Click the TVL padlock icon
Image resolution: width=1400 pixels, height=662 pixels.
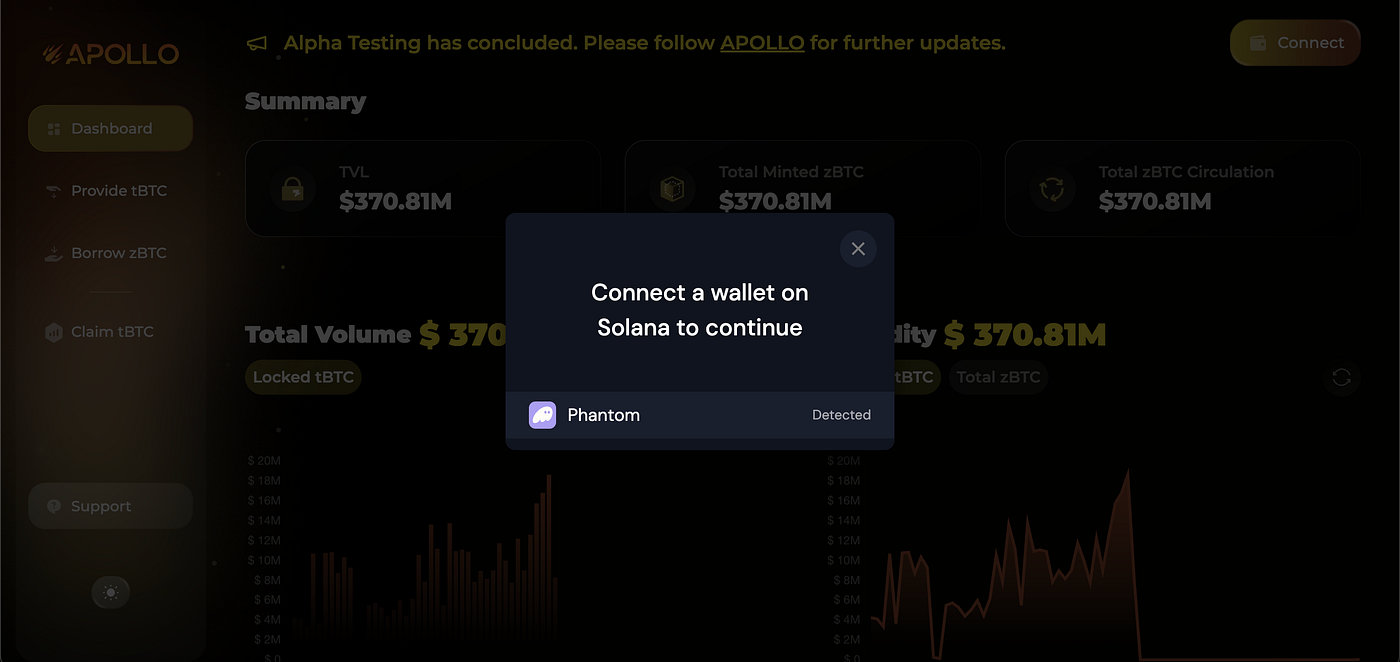pos(292,188)
